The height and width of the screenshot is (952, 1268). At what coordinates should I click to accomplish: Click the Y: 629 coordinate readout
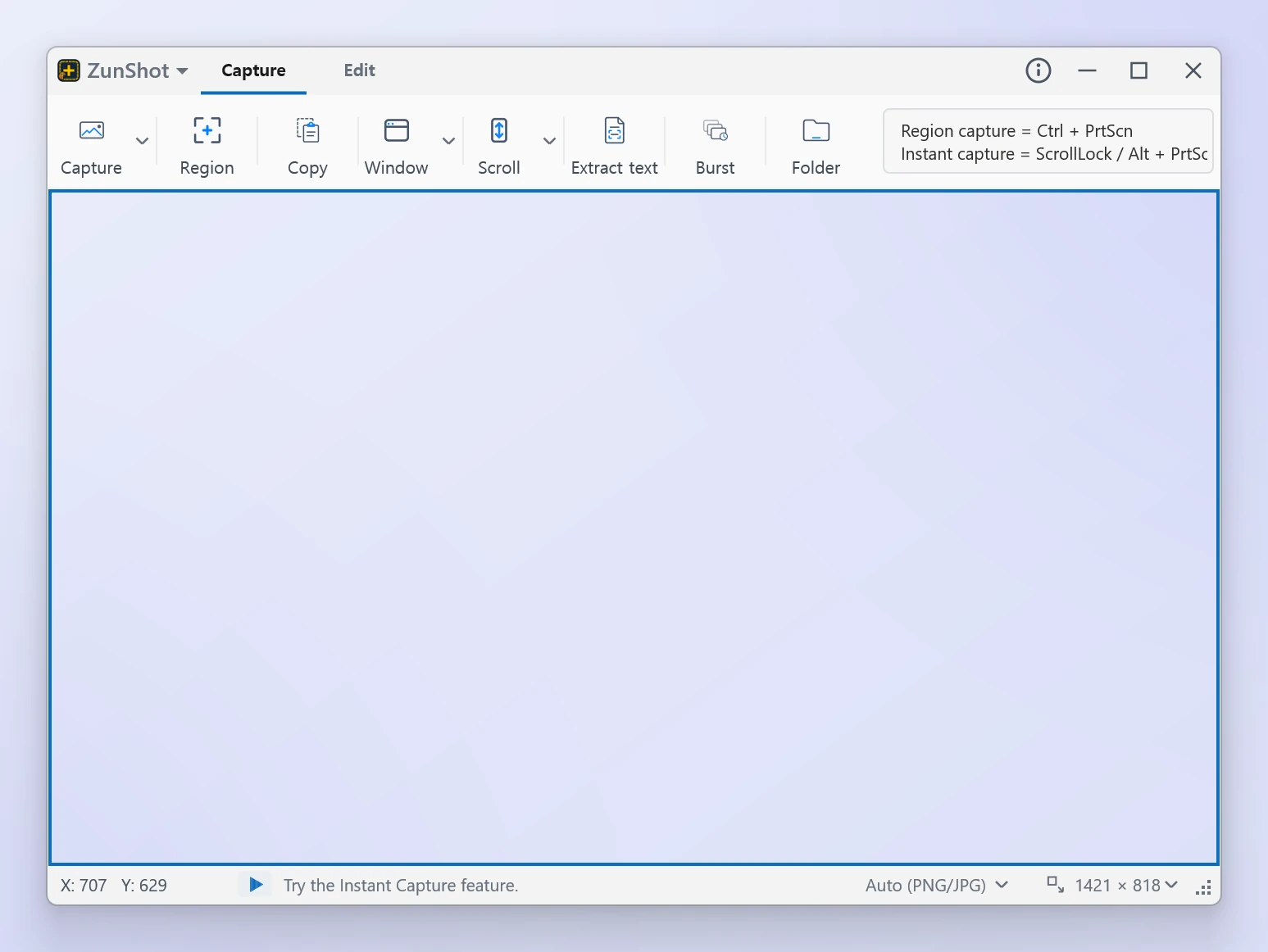pyautogui.click(x=144, y=886)
